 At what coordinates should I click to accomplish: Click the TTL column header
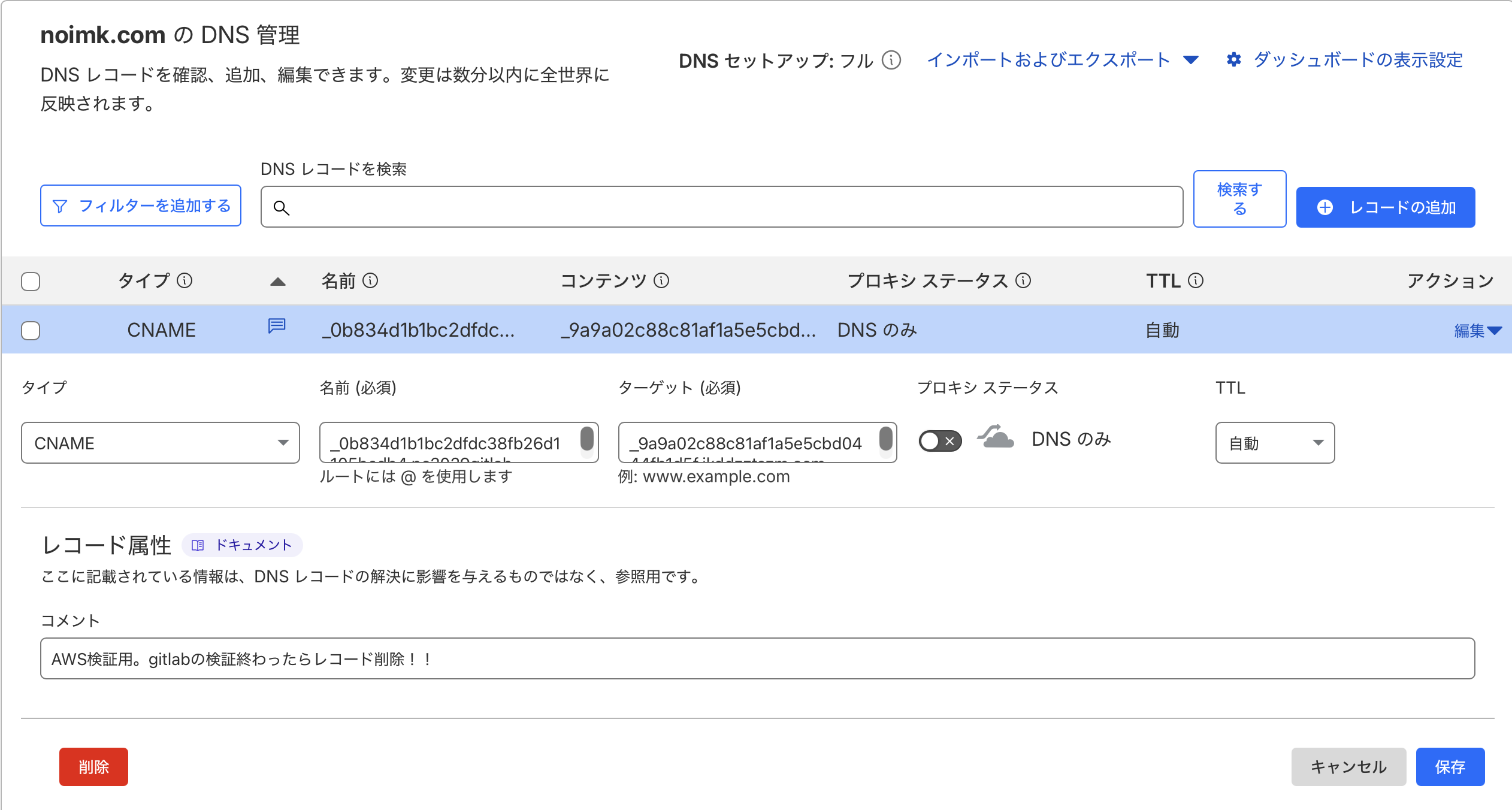[x=1163, y=280]
